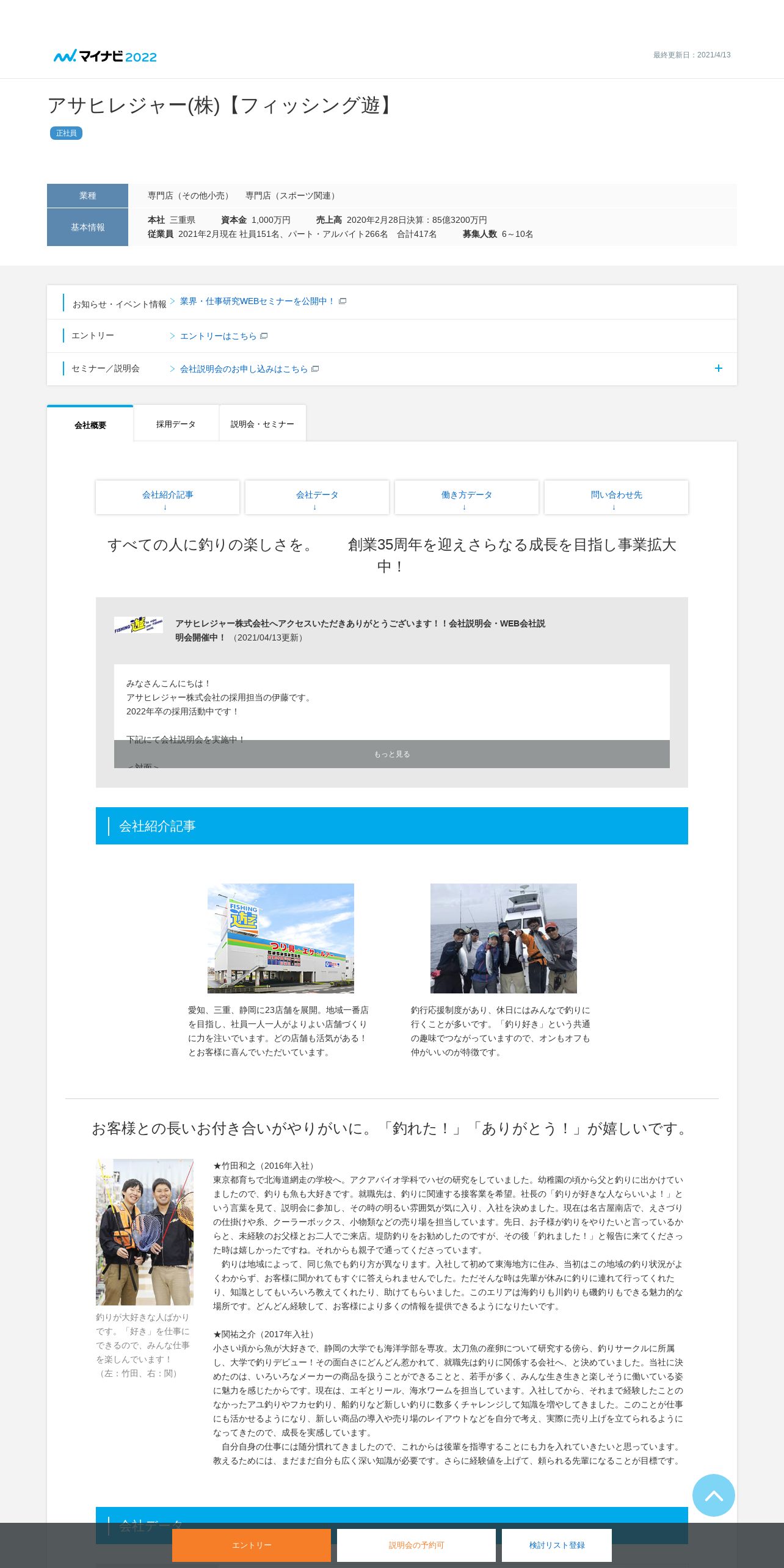This screenshot has width=784, height=1568.
Task: Click the Fishing 遊 store building photo
Action: coord(281,938)
